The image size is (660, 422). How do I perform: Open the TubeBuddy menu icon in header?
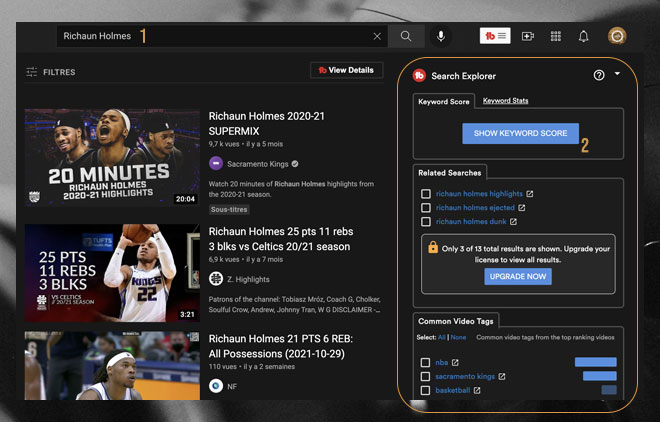pyautogui.click(x=495, y=36)
